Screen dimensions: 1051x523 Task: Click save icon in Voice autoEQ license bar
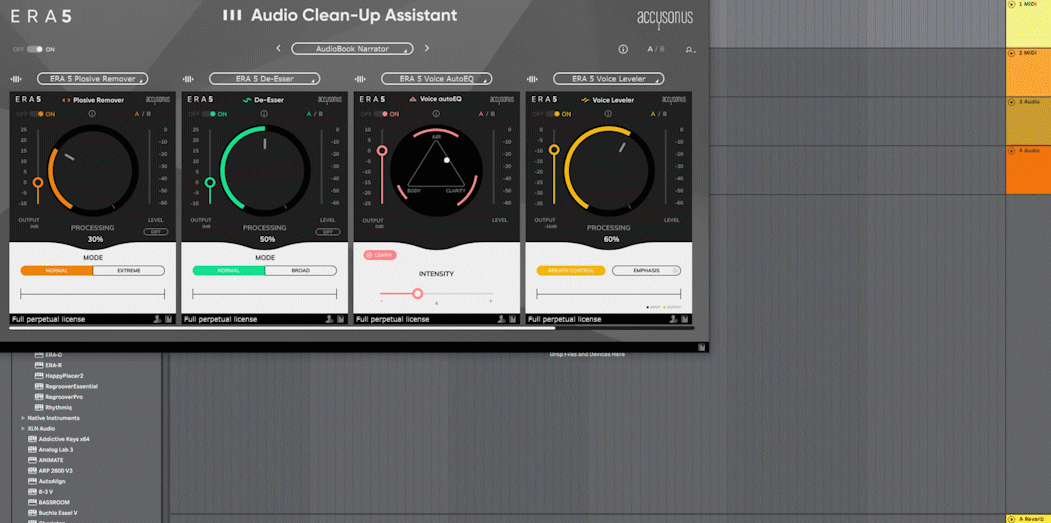click(x=513, y=319)
